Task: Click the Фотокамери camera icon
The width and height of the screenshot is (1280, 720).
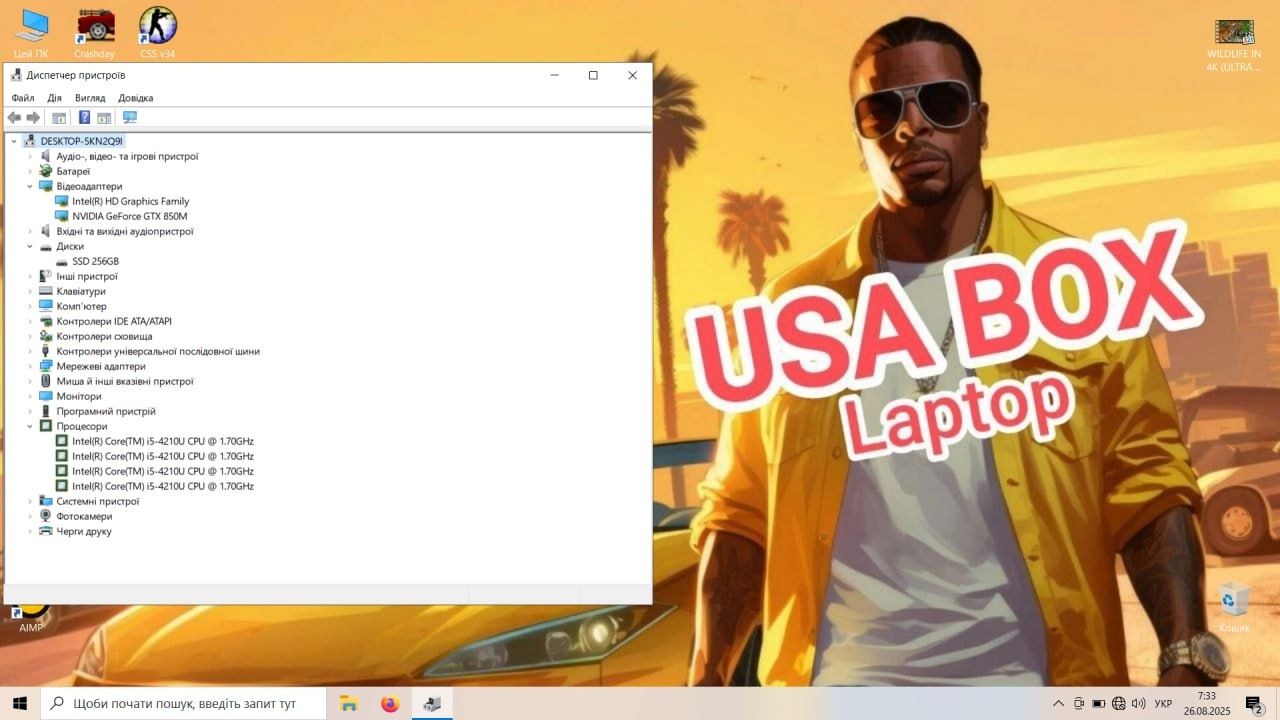Action: tap(46, 516)
